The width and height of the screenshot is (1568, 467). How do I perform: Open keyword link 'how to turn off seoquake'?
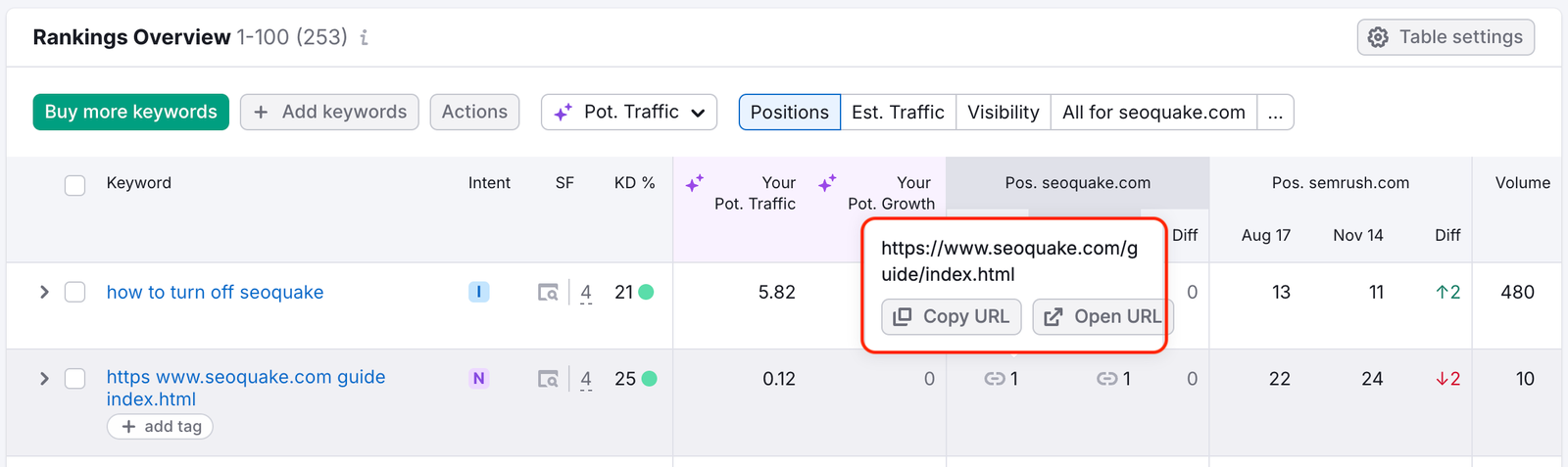(x=215, y=292)
